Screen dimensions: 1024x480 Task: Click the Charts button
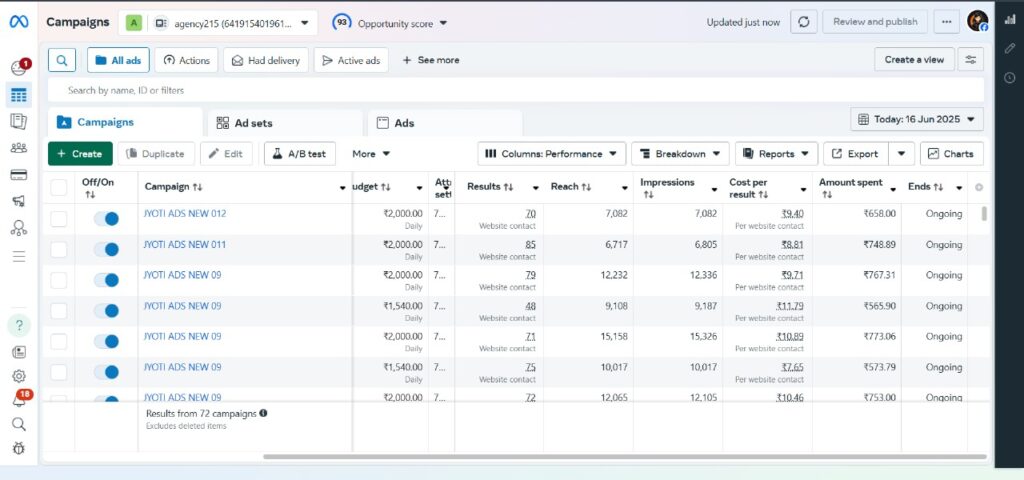pyautogui.click(x=952, y=153)
